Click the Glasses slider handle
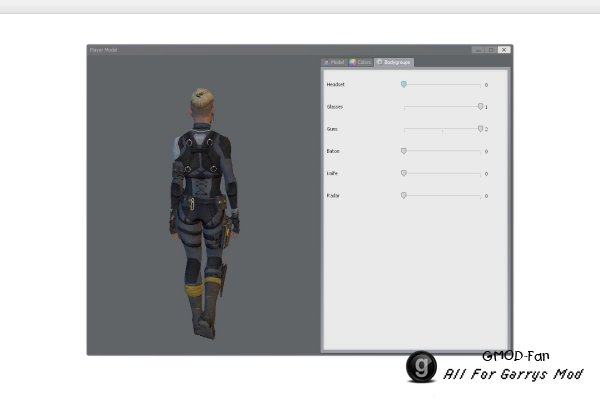 pyautogui.click(x=480, y=106)
